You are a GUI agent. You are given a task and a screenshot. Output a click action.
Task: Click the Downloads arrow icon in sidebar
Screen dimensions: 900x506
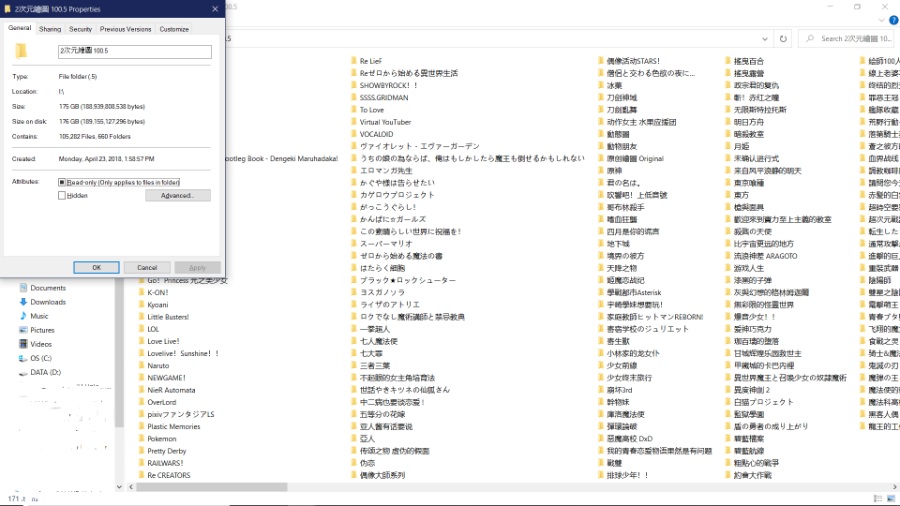pos(23,302)
